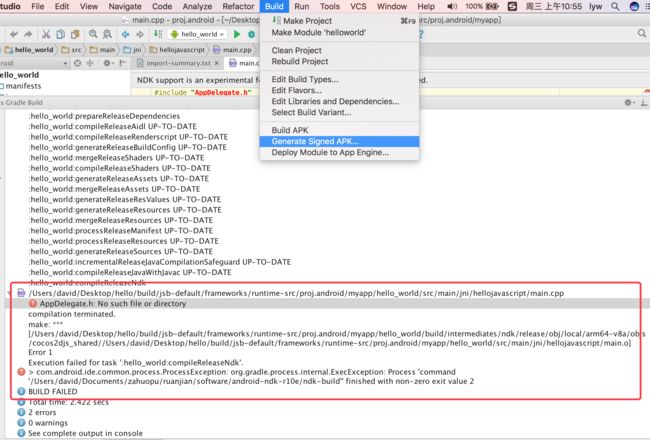This screenshot has height=440, width=650.
Task: Click the Paste clipboard icon
Action: pos(75,34)
